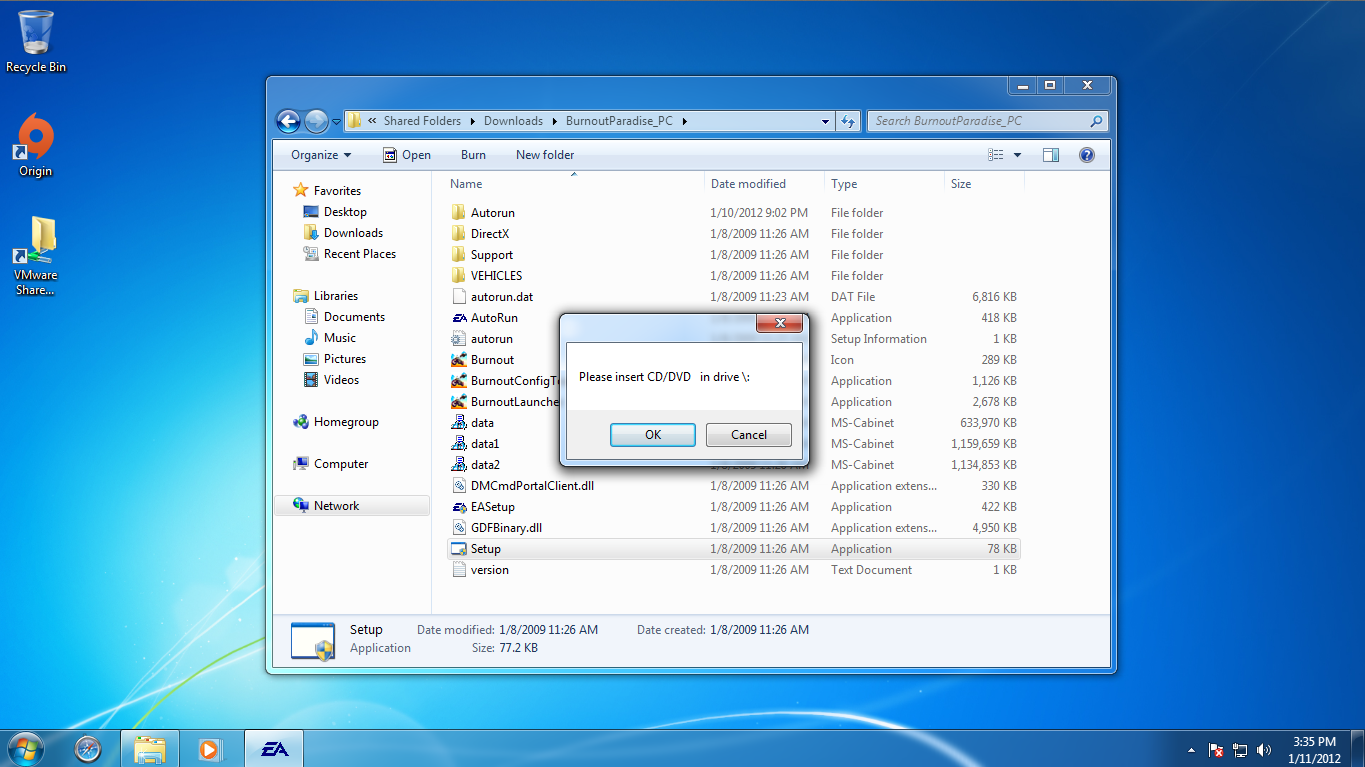
Task: Select the AutoRun application EA icon
Action: pyautogui.click(x=459, y=317)
